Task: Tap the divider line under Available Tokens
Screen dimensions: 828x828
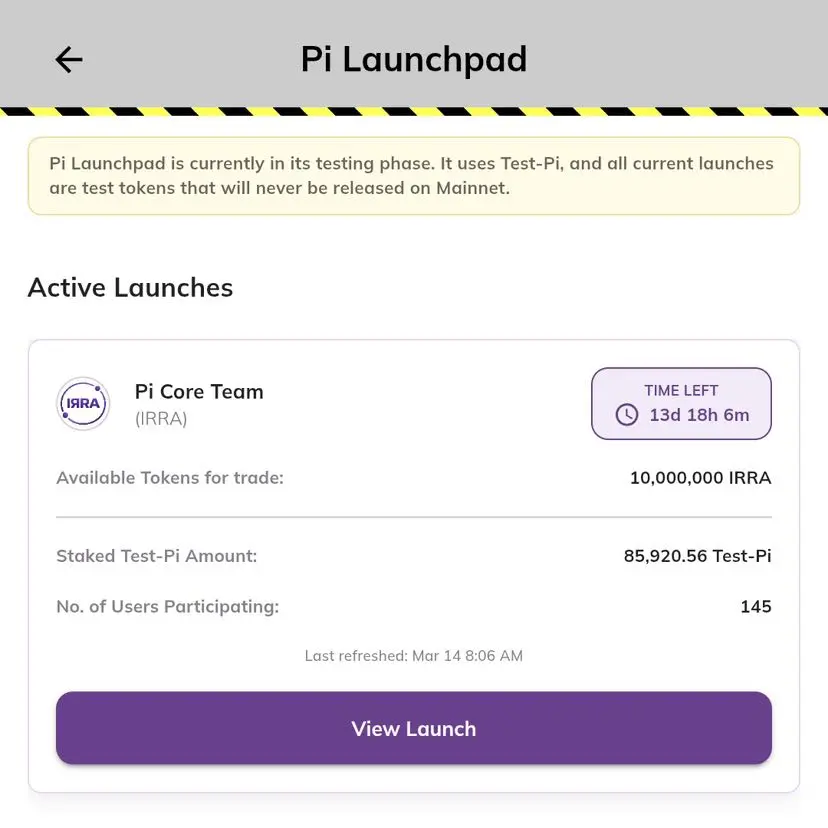Action: (414, 517)
